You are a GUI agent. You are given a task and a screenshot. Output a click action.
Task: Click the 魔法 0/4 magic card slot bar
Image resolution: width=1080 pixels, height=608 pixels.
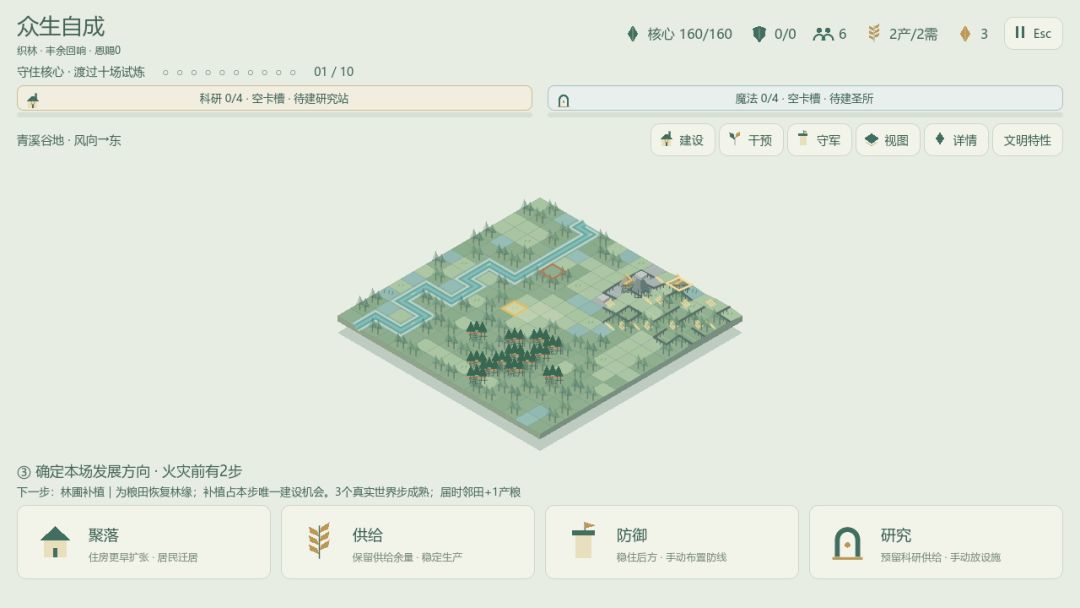[x=804, y=98]
